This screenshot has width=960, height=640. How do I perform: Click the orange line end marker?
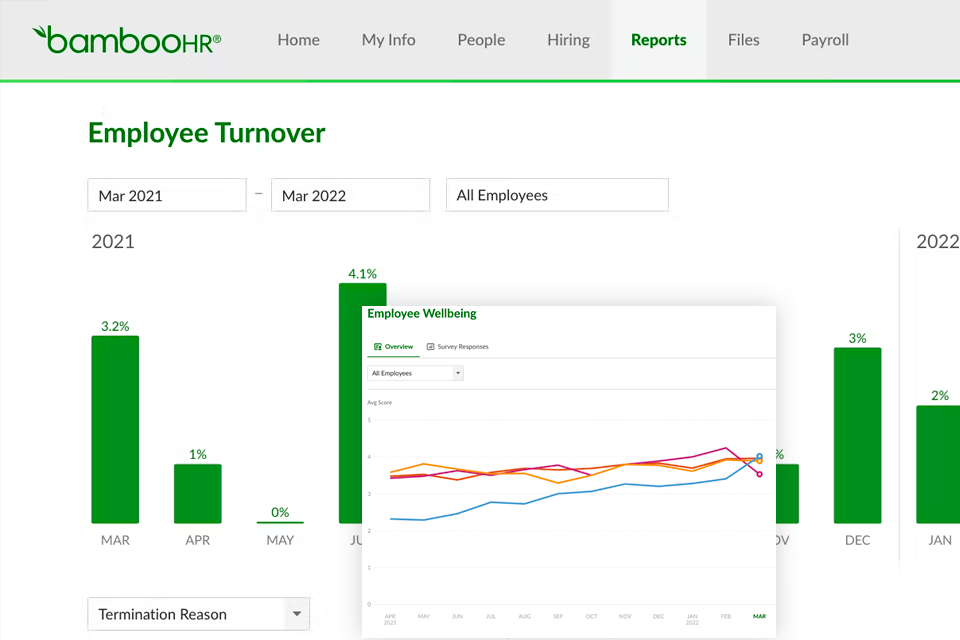(x=759, y=461)
